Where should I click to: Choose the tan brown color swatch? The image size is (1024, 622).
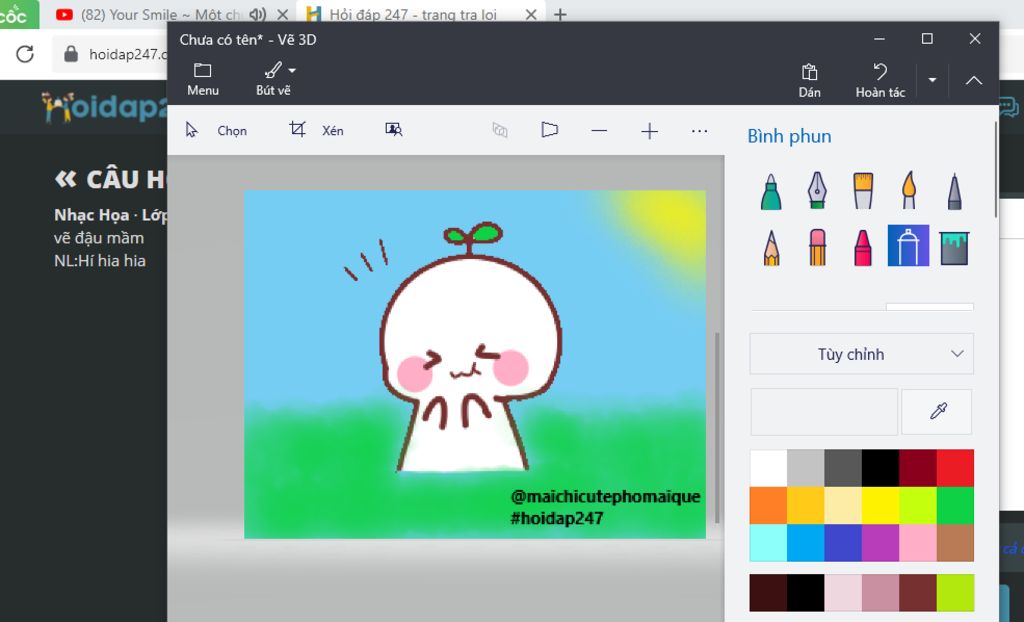click(955, 542)
